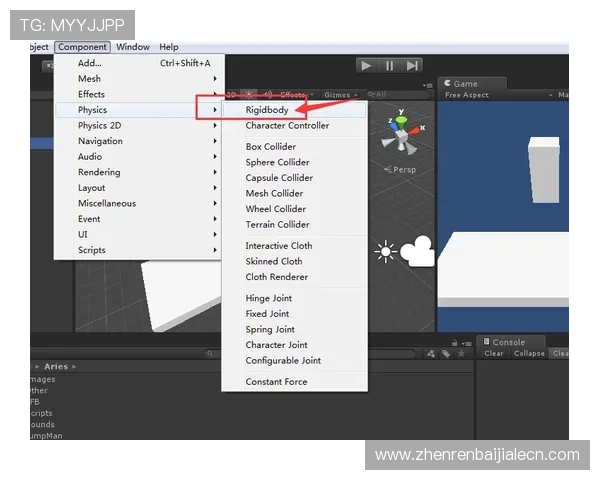600x480 pixels.
Task: Click the scene orientation gizmo cube
Action: [401, 135]
